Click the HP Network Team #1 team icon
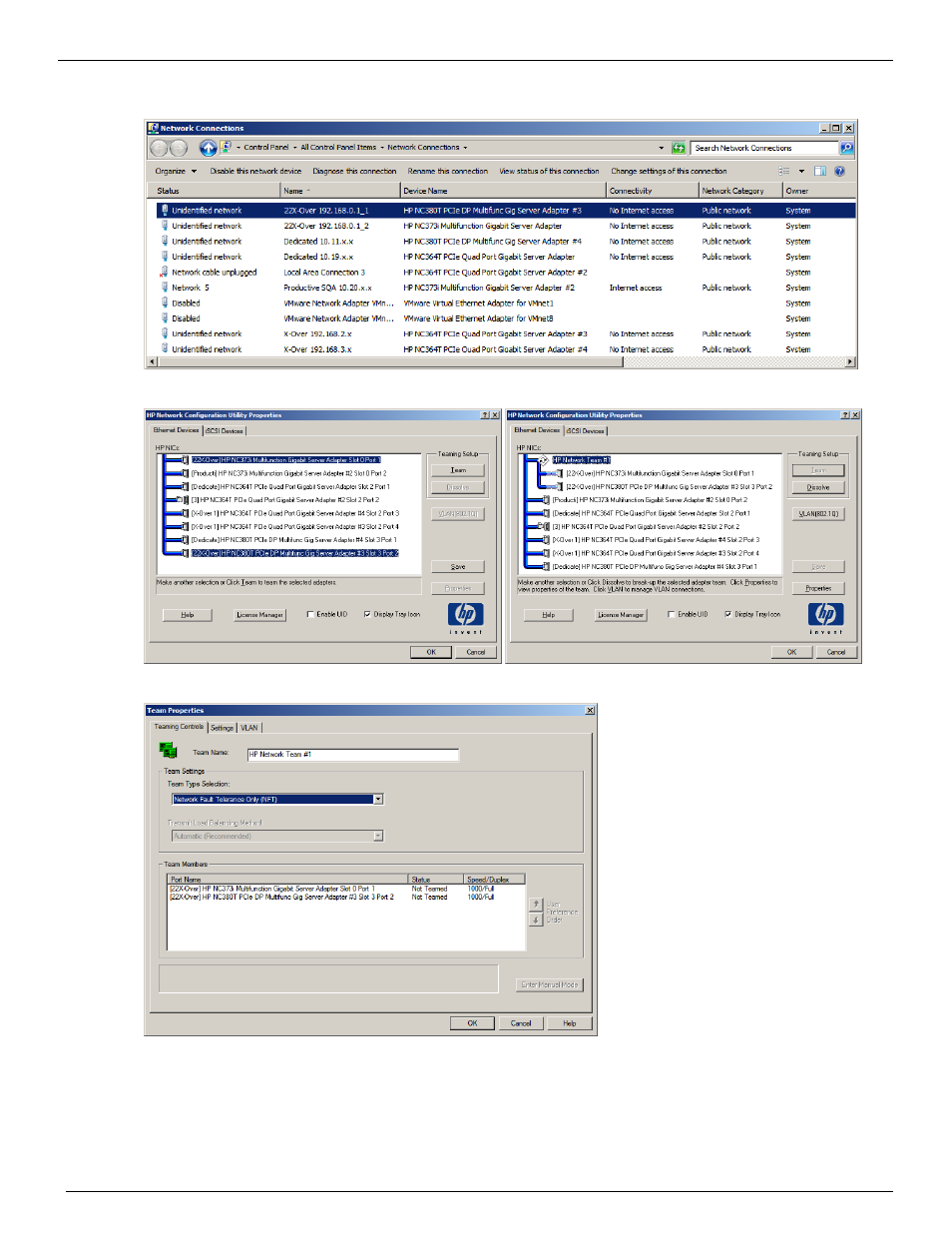952x1233 pixels. [x=545, y=460]
